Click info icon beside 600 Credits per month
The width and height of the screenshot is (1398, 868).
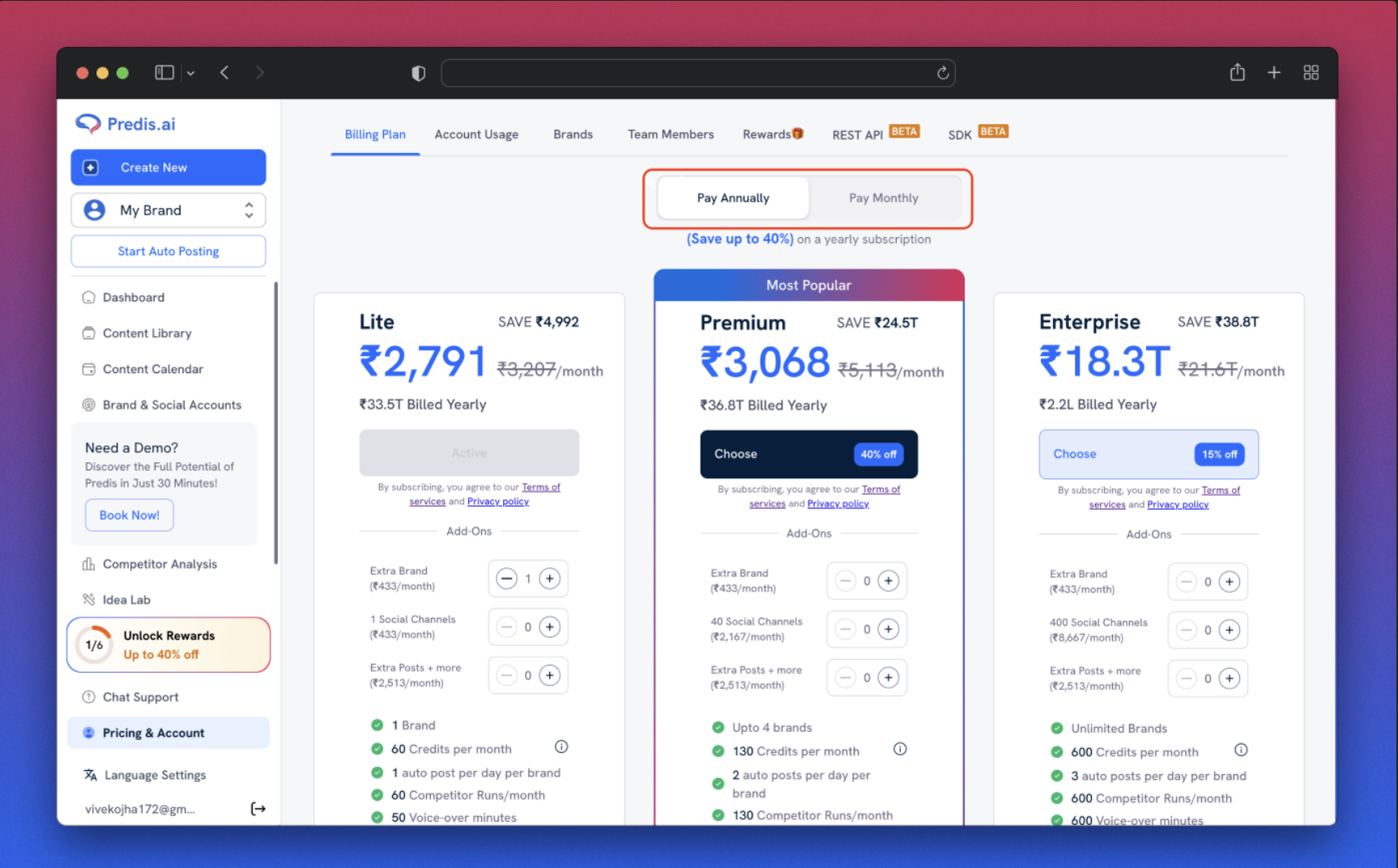(1241, 750)
